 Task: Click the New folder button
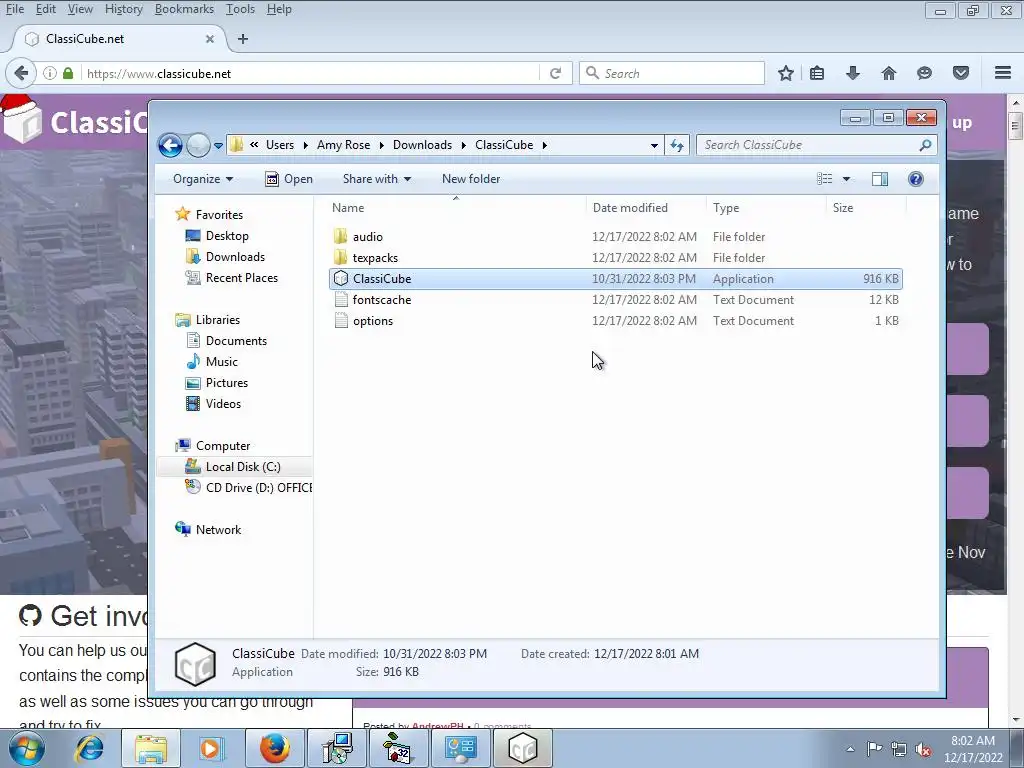coord(471,179)
